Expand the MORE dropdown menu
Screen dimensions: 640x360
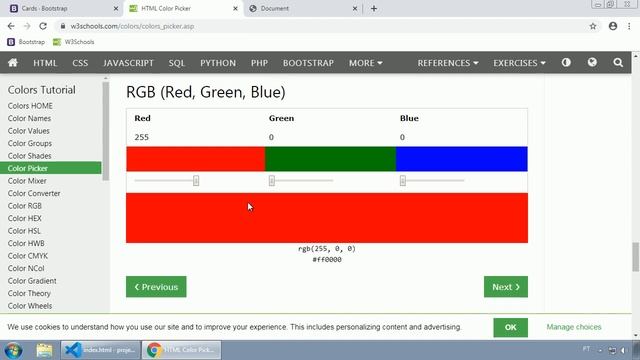pos(365,63)
